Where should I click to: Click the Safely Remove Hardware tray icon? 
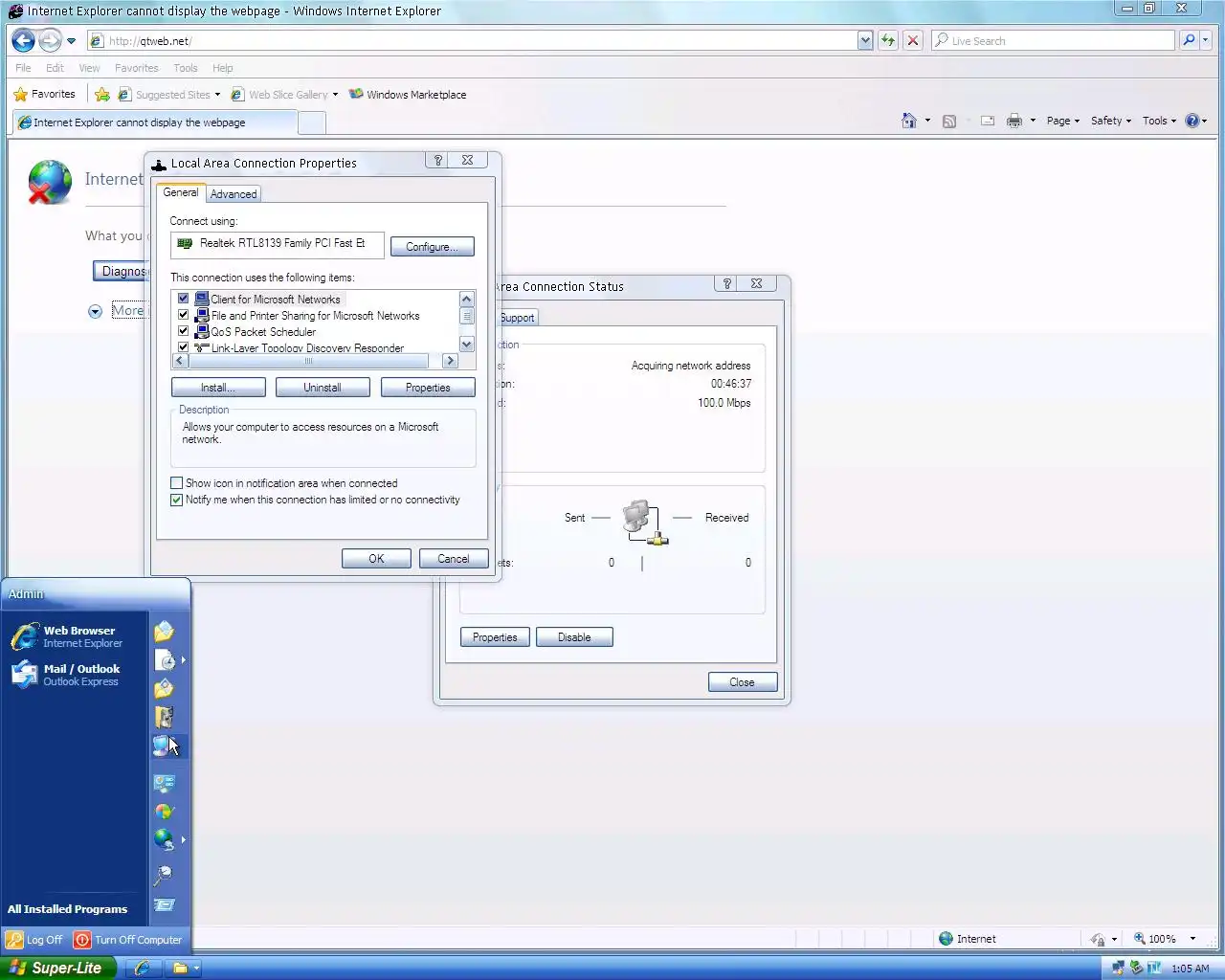[x=1136, y=968]
